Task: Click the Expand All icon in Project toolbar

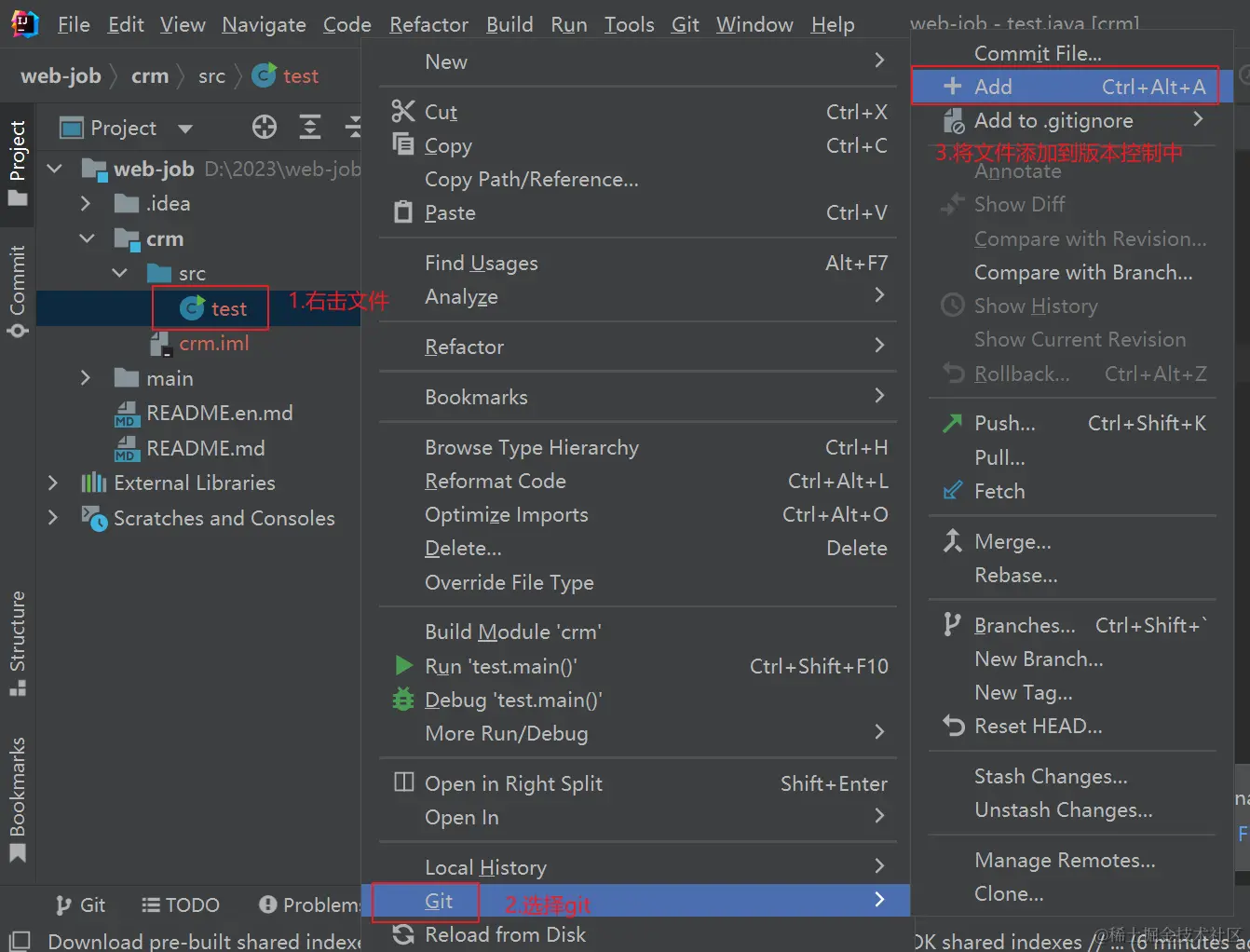Action: pyautogui.click(x=310, y=128)
